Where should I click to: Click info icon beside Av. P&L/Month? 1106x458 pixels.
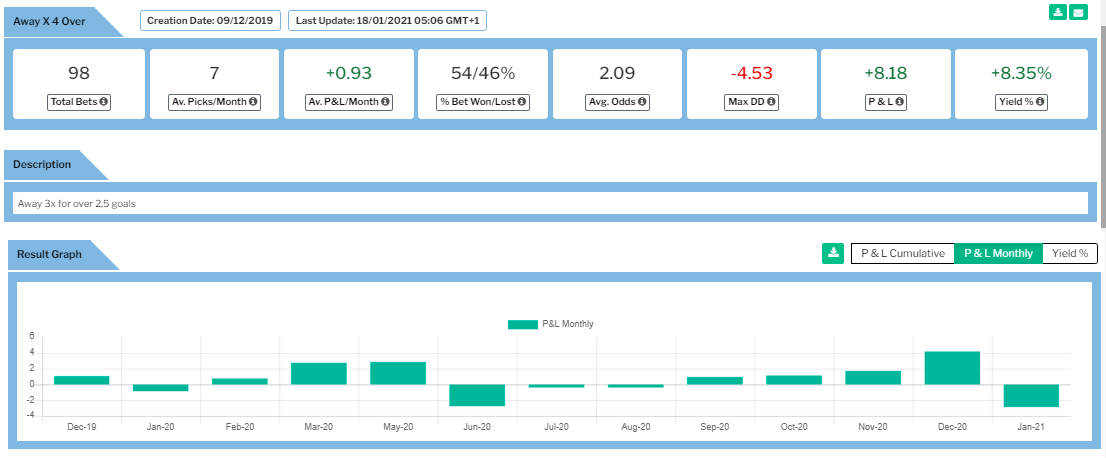(x=386, y=102)
